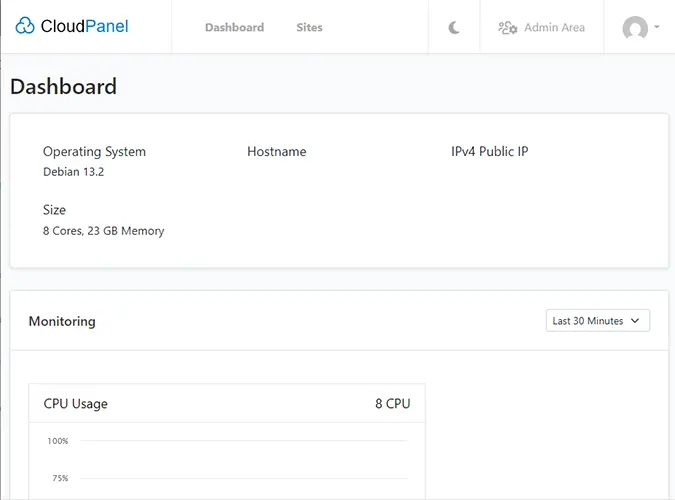Screen dimensions: 675x500
Task: Click the Size label
Action: pyautogui.click(x=54, y=210)
